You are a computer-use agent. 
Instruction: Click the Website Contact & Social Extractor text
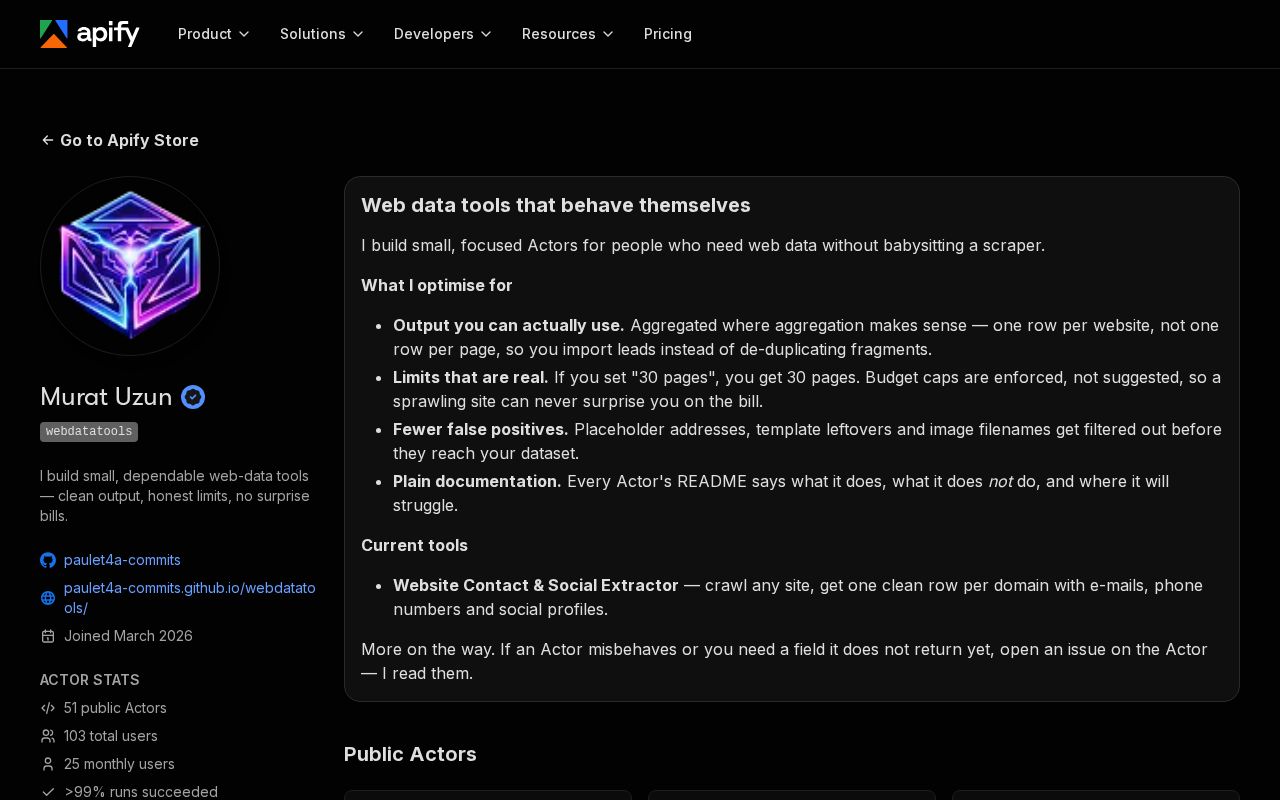(536, 585)
